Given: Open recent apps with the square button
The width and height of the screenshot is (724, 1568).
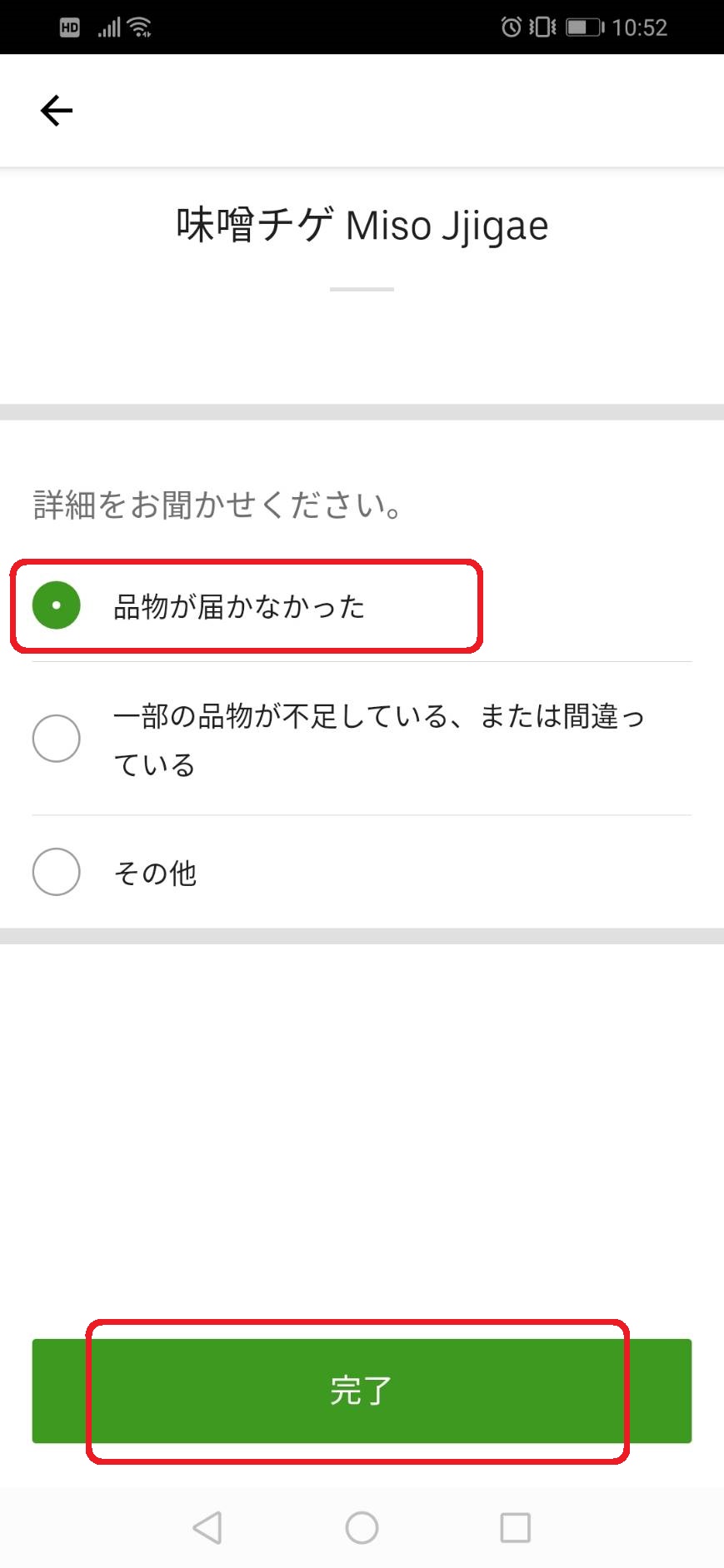Looking at the screenshot, I should point(515,1527).
